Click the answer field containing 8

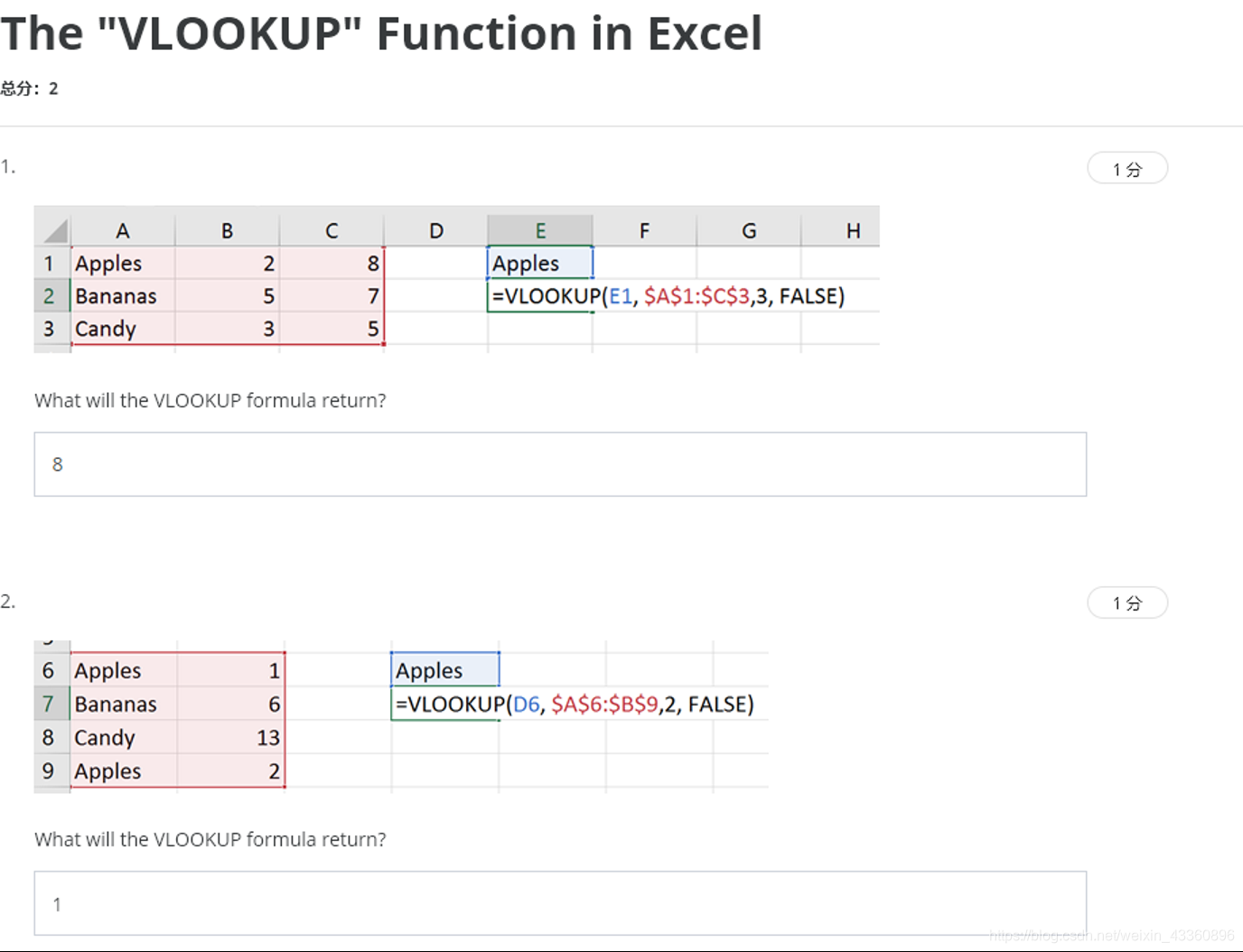pos(560,464)
